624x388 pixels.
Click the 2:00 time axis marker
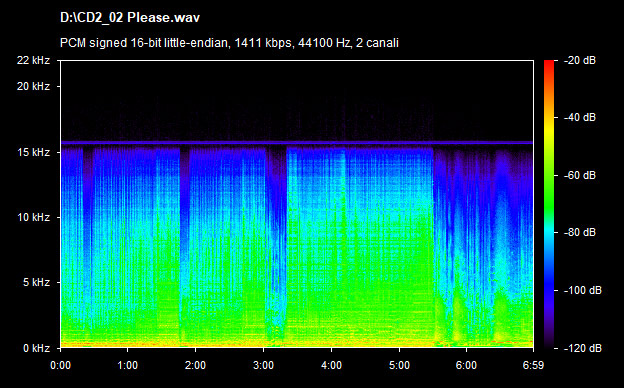coord(195,365)
